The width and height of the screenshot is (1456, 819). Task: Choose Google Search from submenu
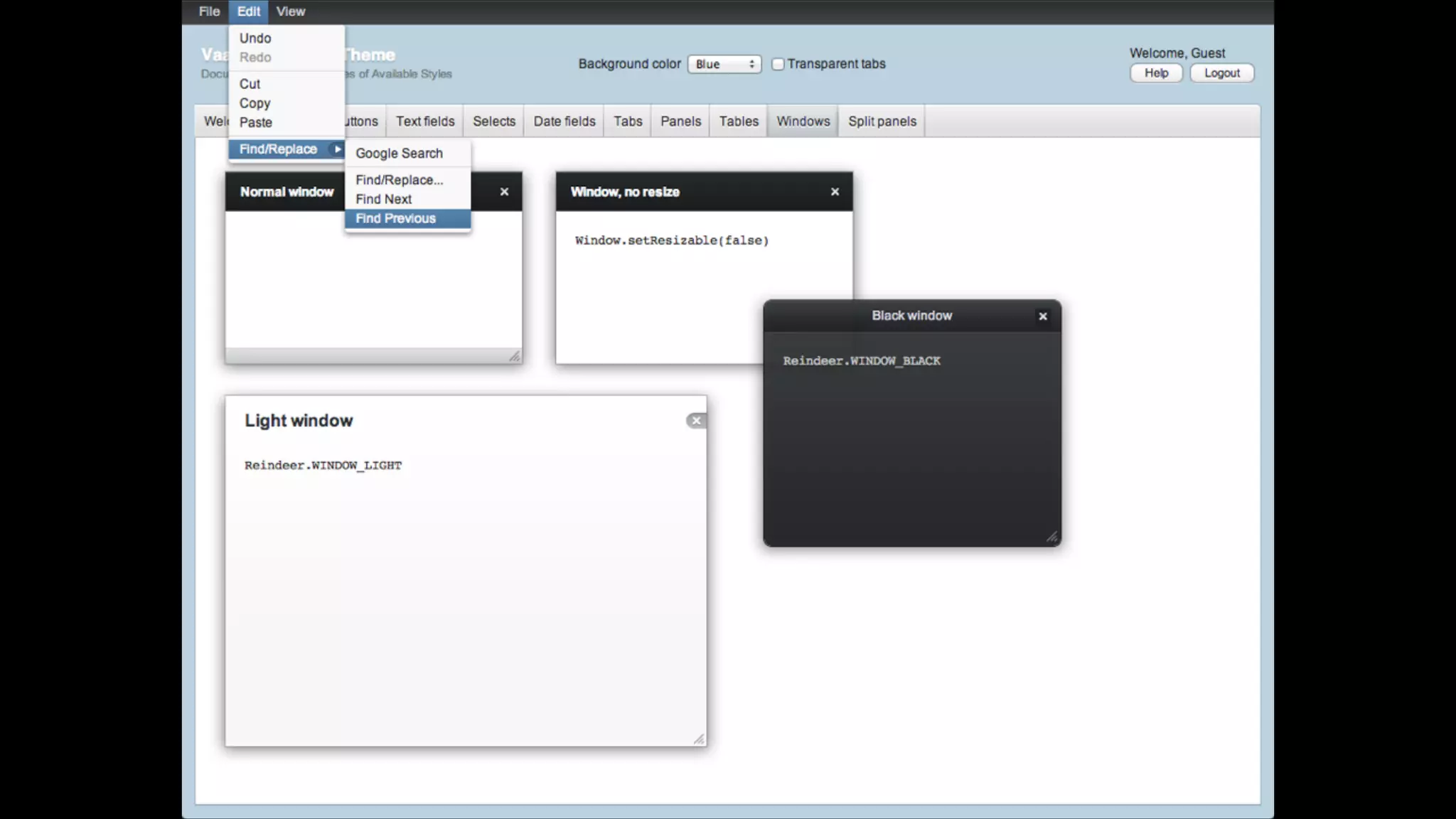point(399,154)
